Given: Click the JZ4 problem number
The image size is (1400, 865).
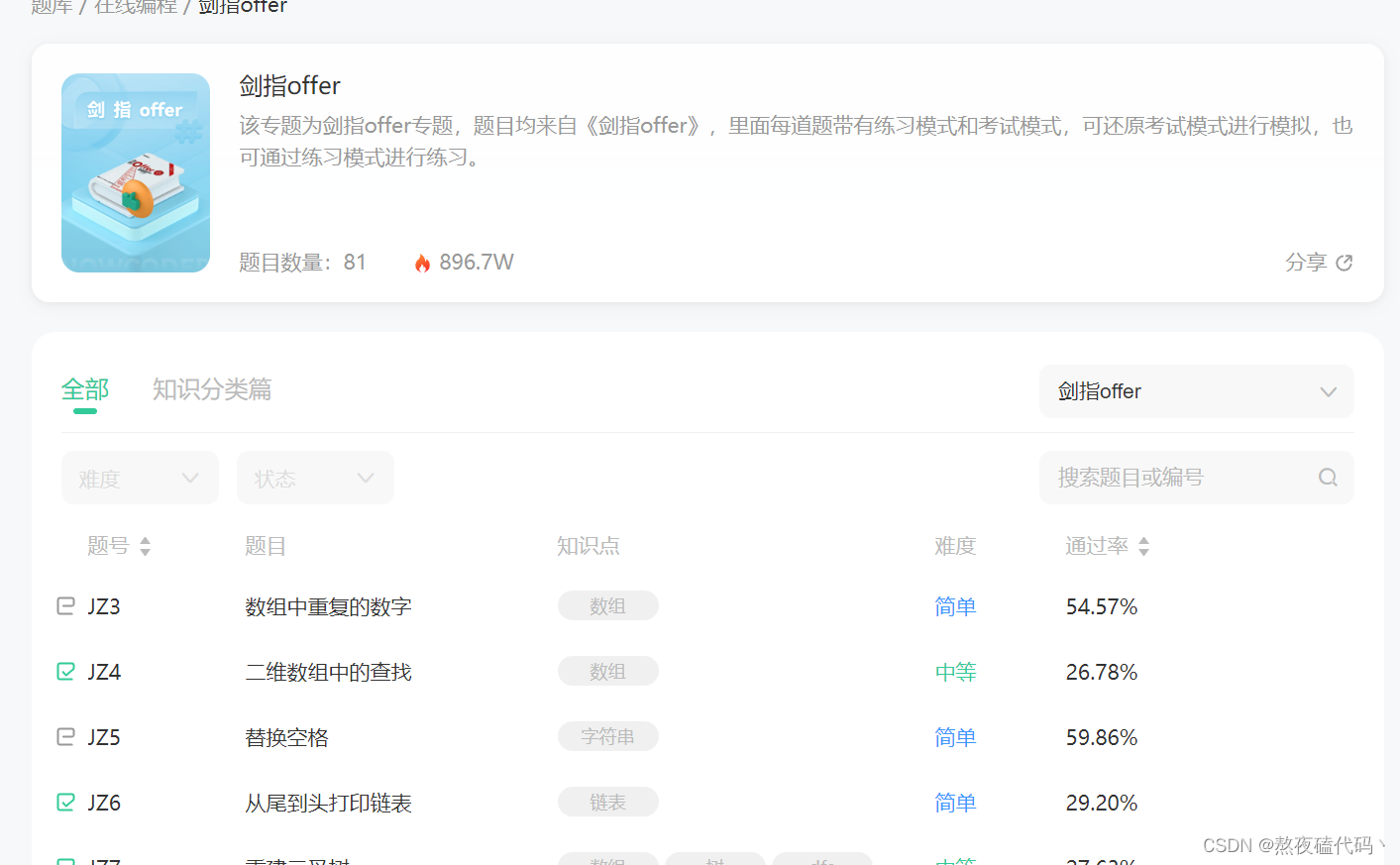Looking at the screenshot, I should pyautogui.click(x=104, y=672).
